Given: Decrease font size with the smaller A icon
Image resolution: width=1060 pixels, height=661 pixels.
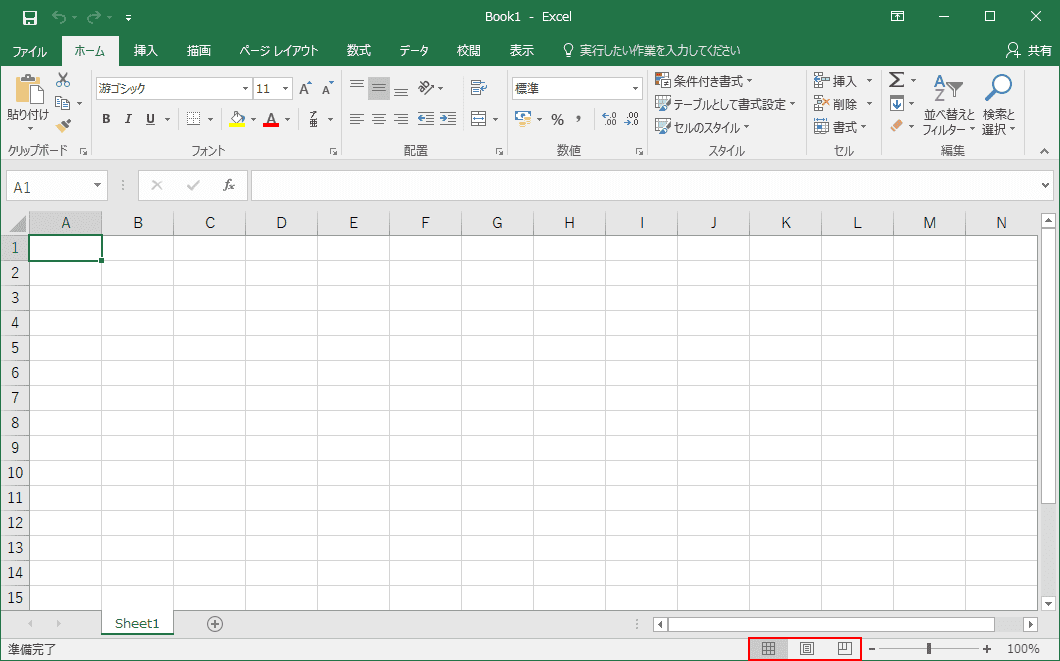Looking at the screenshot, I should 328,89.
